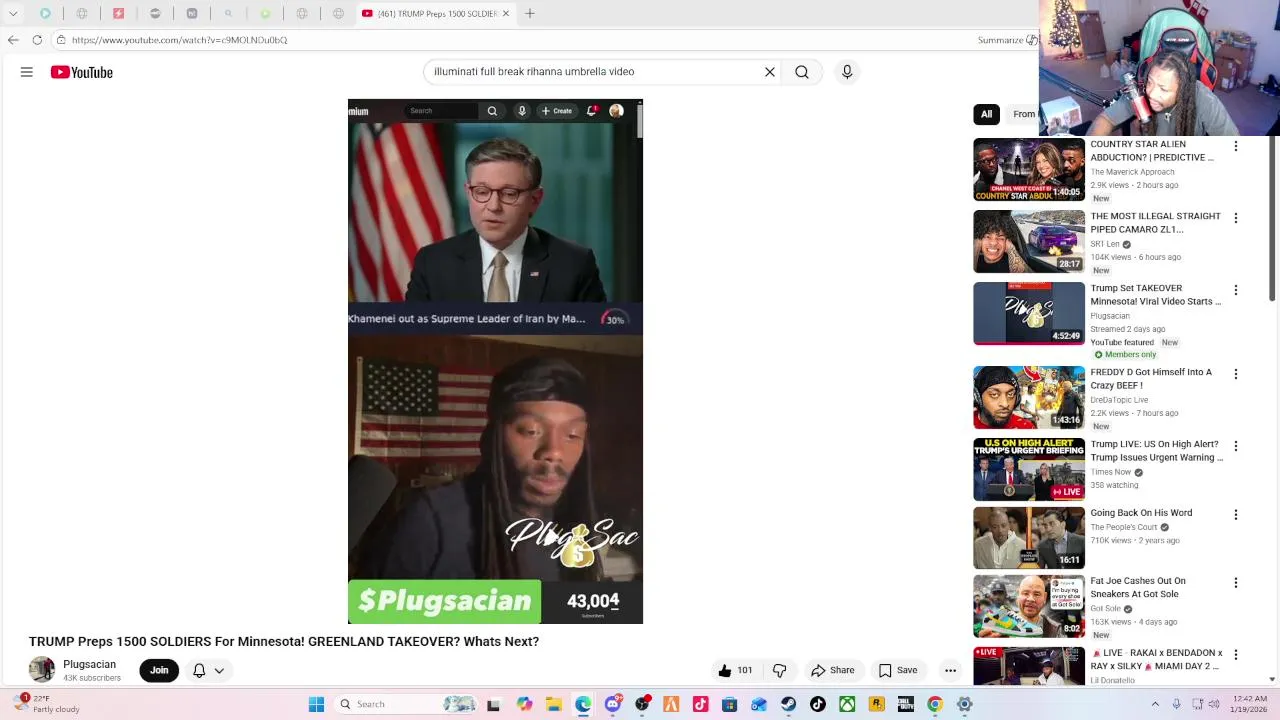
Task: Open options for Going Back On His Word
Action: [x=1236, y=515]
